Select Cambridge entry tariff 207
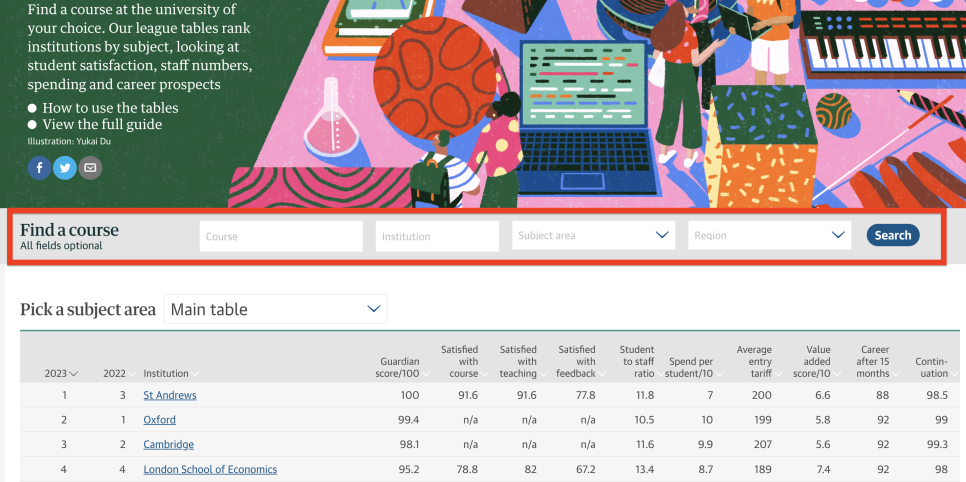966x482 pixels. coord(761,444)
